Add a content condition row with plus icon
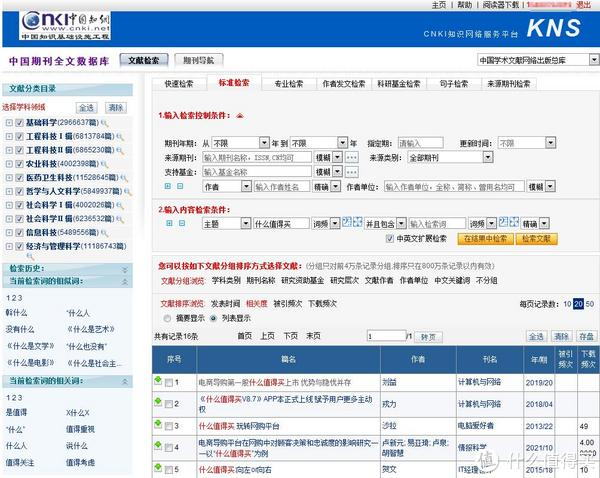 point(169,223)
